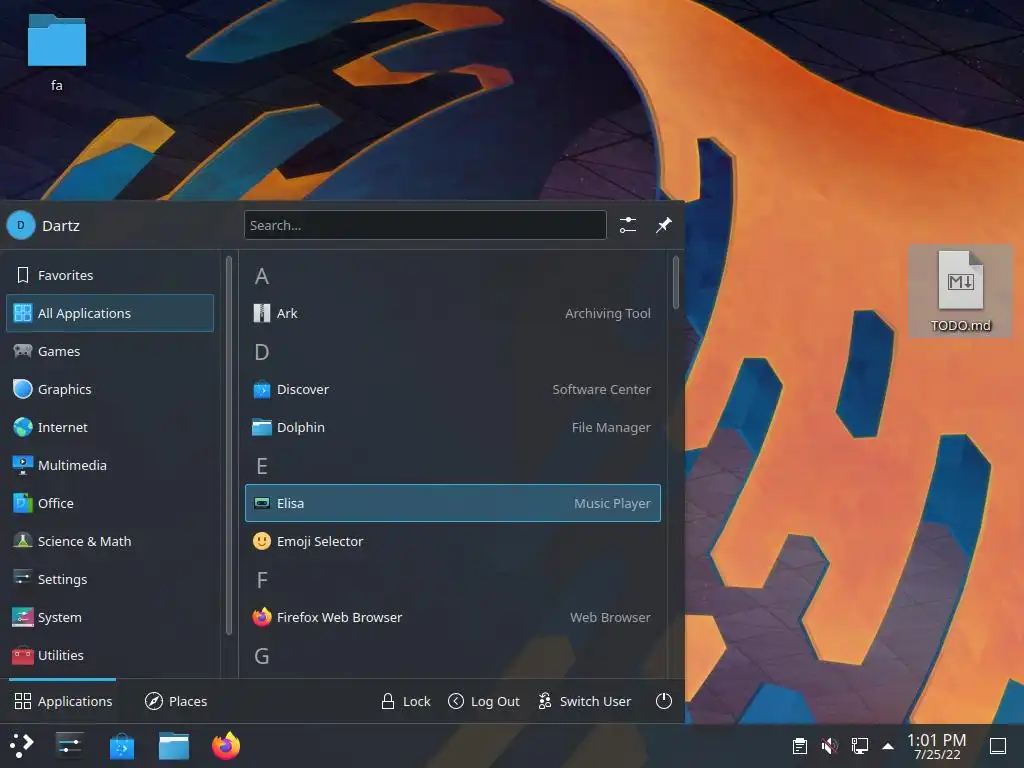
Task: Open launcher configure settings icon
Action: click(628, 225)
